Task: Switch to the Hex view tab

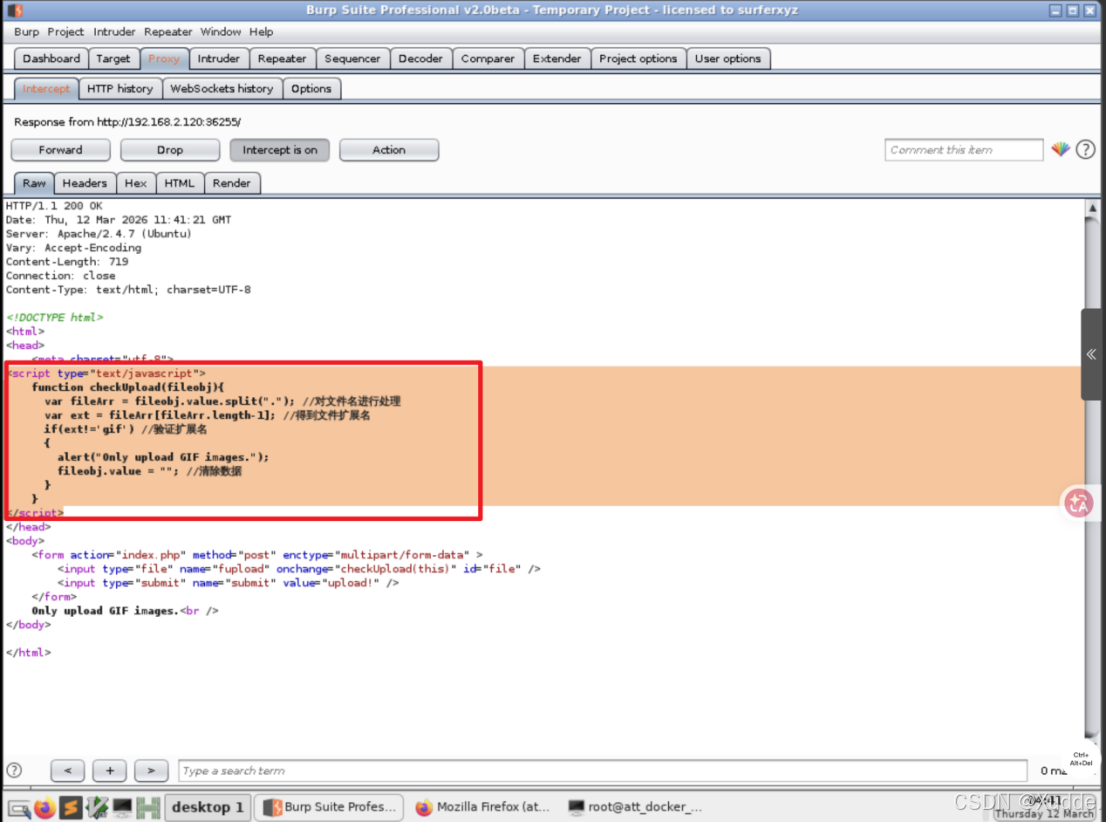Action: pos(136,183)
